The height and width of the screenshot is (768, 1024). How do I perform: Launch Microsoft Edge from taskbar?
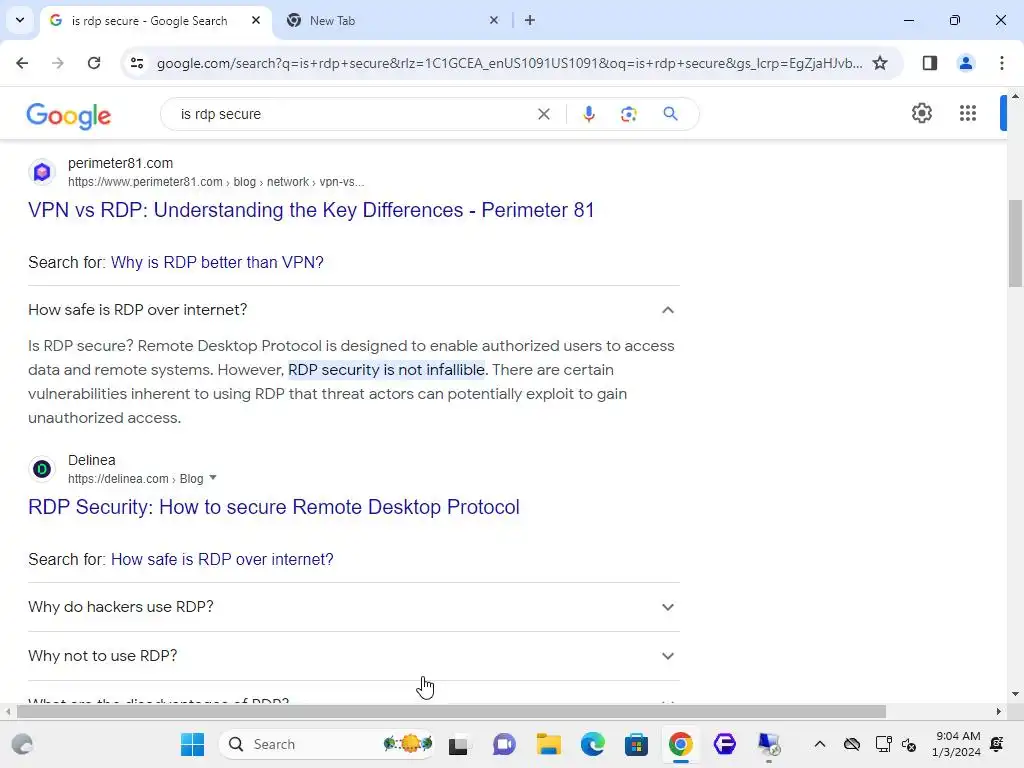592,744
